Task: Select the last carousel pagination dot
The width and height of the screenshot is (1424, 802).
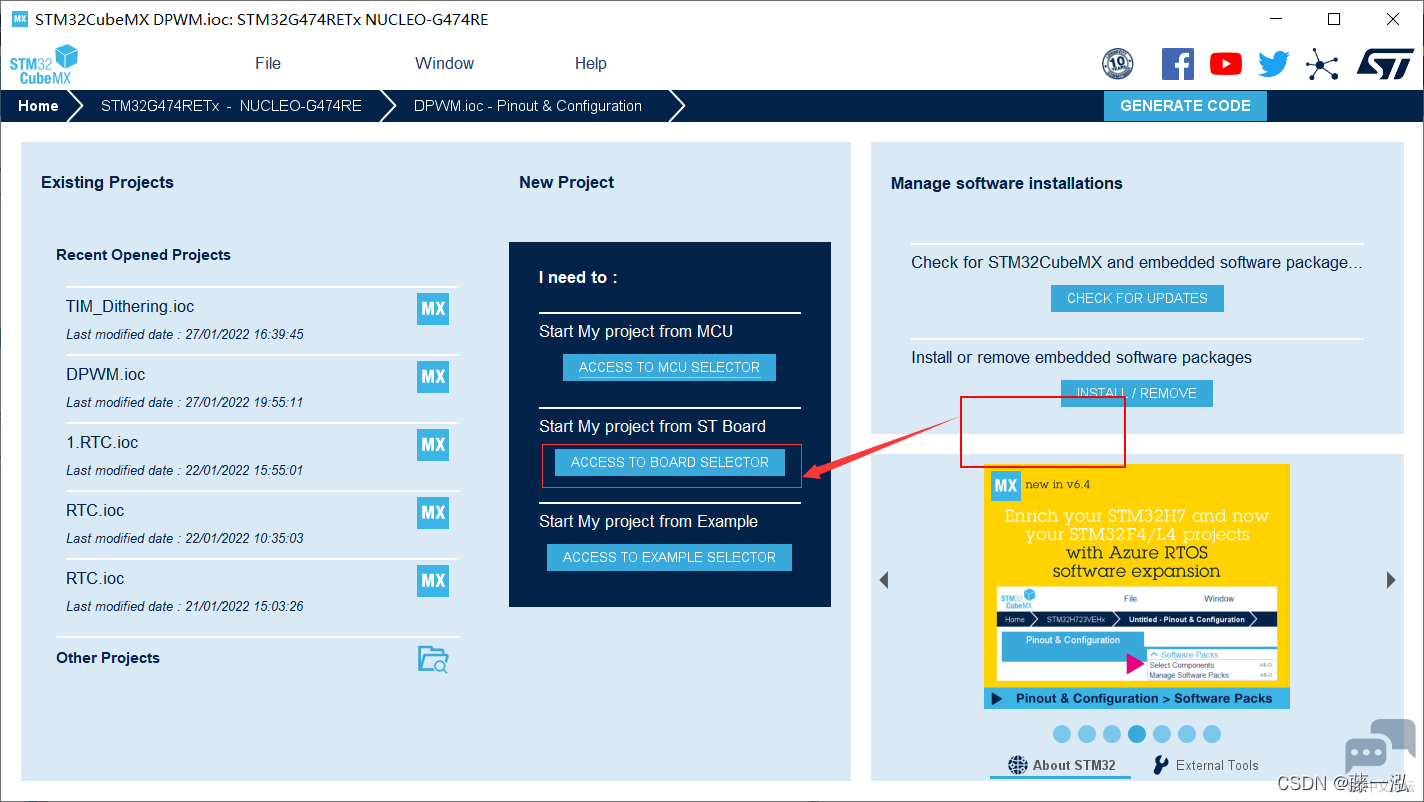Action: pos(1212,734)
